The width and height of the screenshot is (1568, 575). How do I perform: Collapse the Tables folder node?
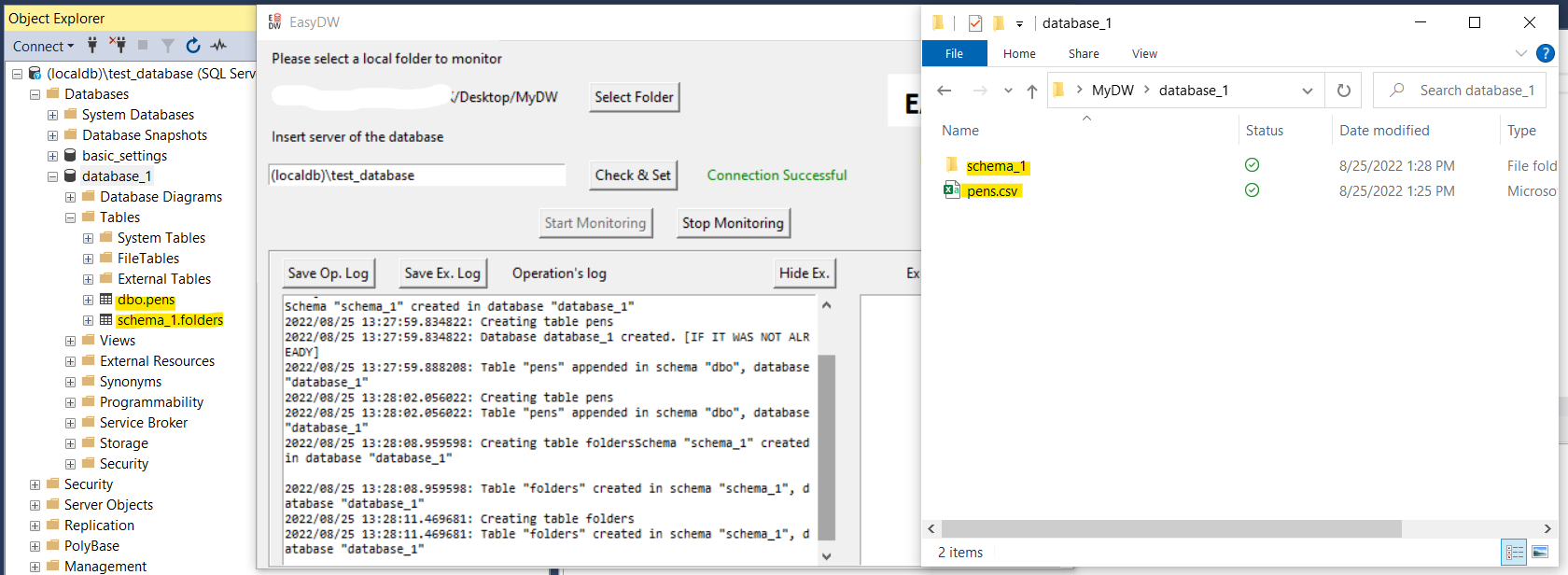point(70,217)
